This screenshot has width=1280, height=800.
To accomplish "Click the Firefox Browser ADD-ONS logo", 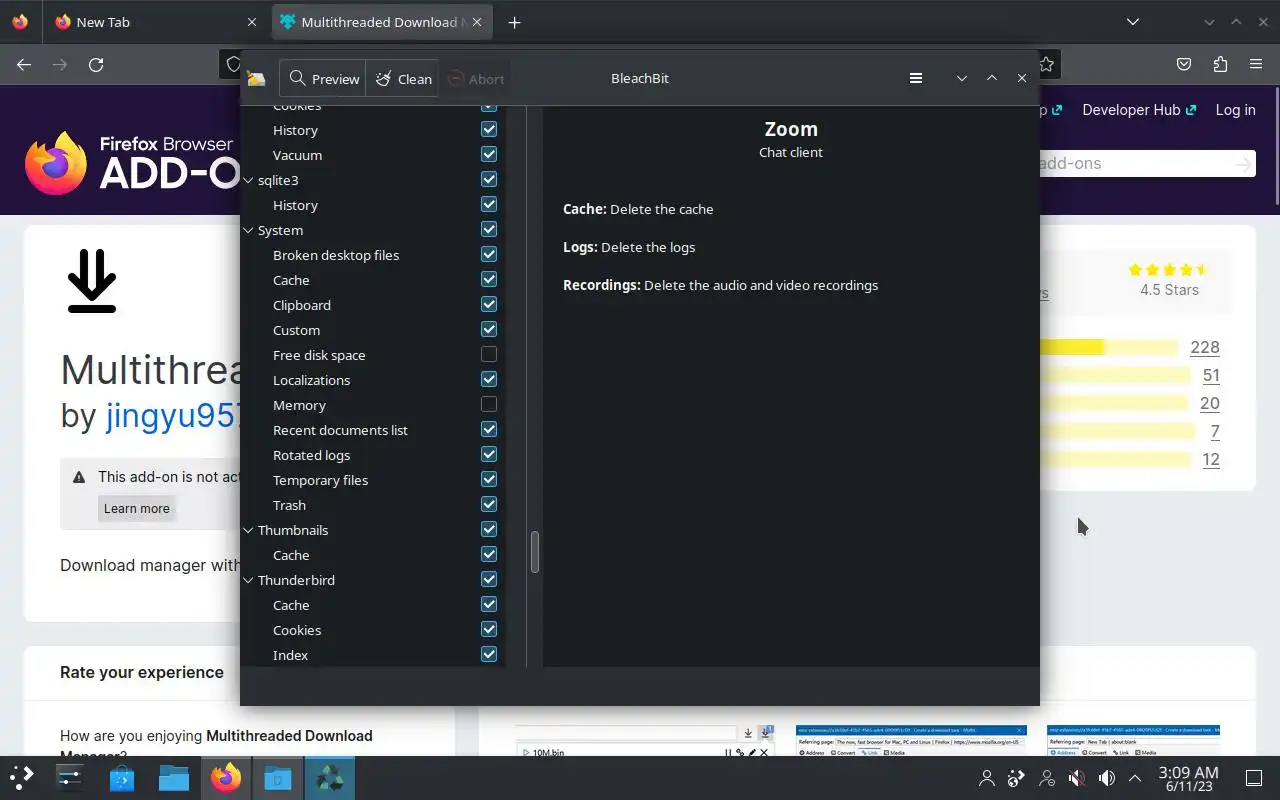I will coord(133,163).
